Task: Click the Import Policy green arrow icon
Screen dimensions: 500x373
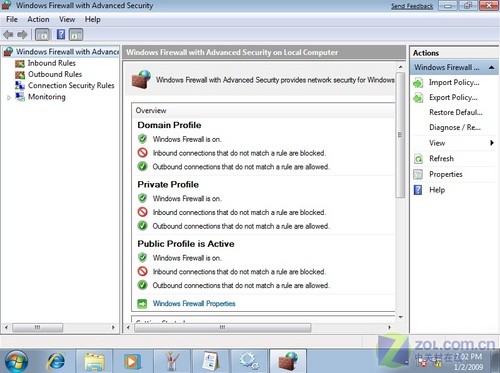Action: pyautogui.click(x=418, y=83)
